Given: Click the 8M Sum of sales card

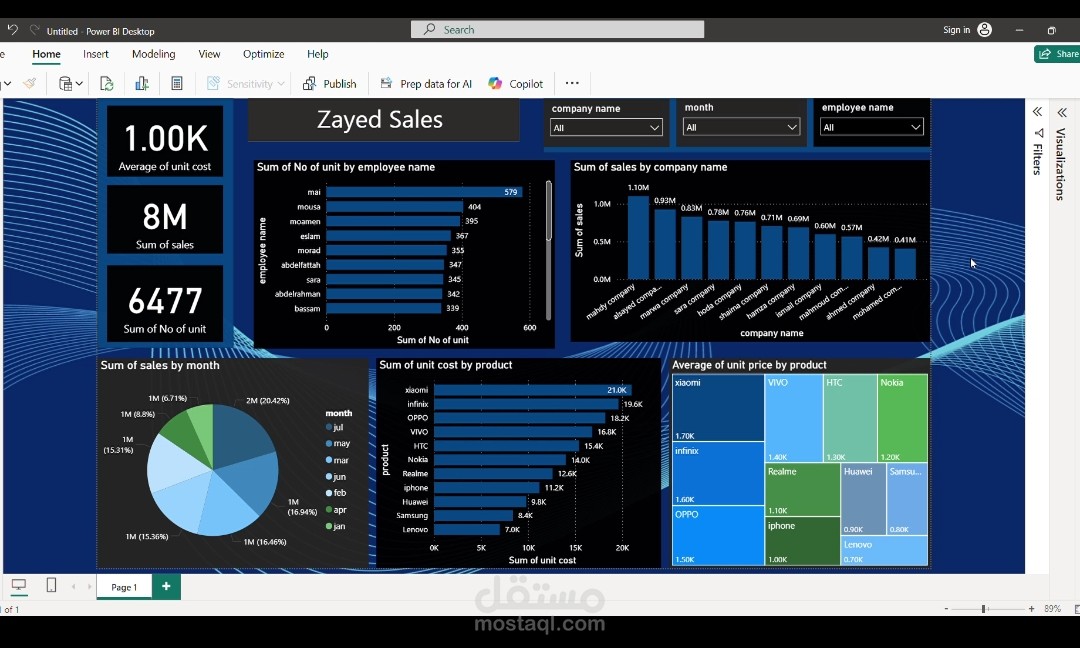Looking at the screenshot, I should [x=165, y=220].
